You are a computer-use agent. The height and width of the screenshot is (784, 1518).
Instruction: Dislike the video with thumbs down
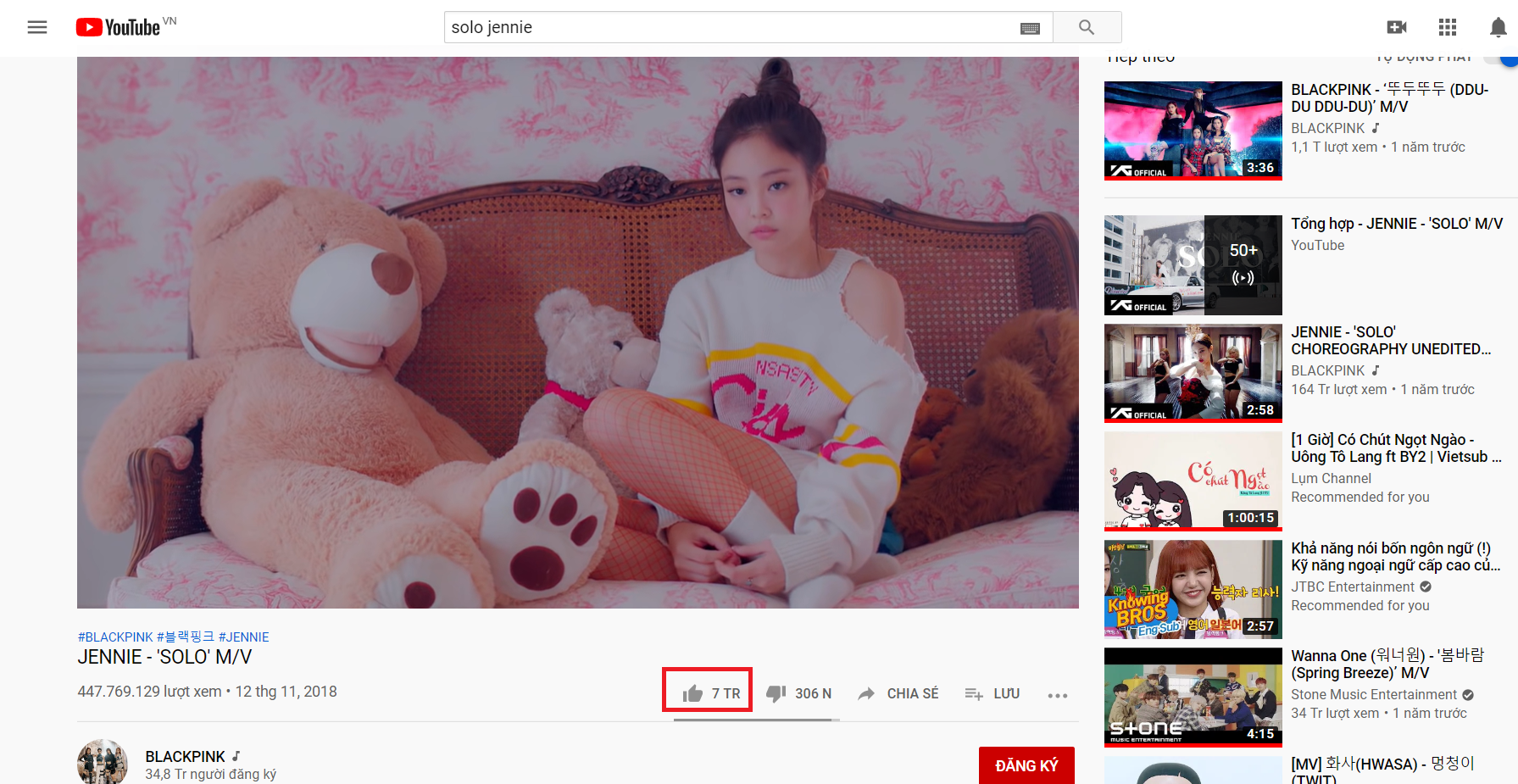pos(776,693)
